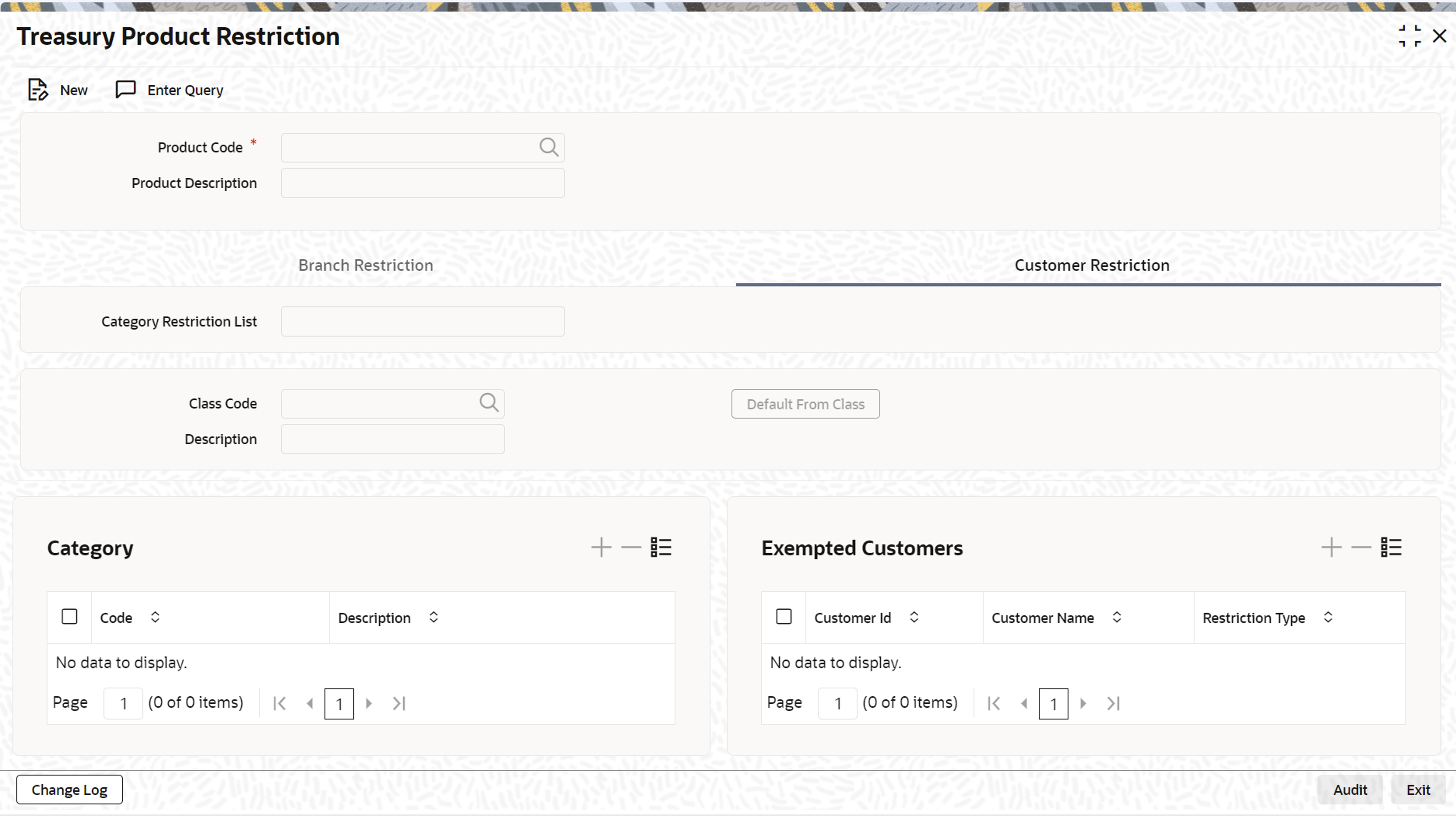
Task: Open single view for Exempted Customers
Action: 1391,547
